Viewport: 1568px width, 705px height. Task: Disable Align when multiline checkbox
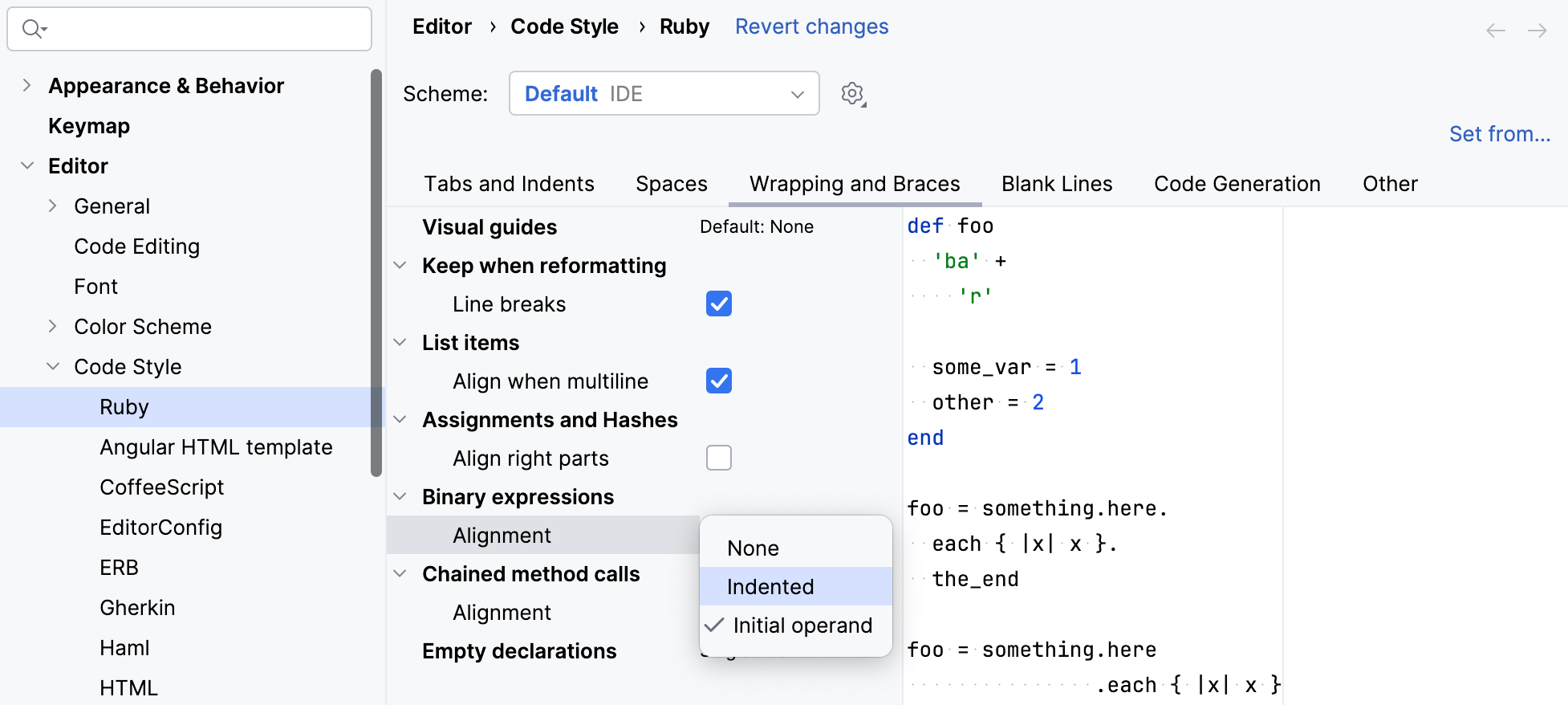click(x=719, y=381)
